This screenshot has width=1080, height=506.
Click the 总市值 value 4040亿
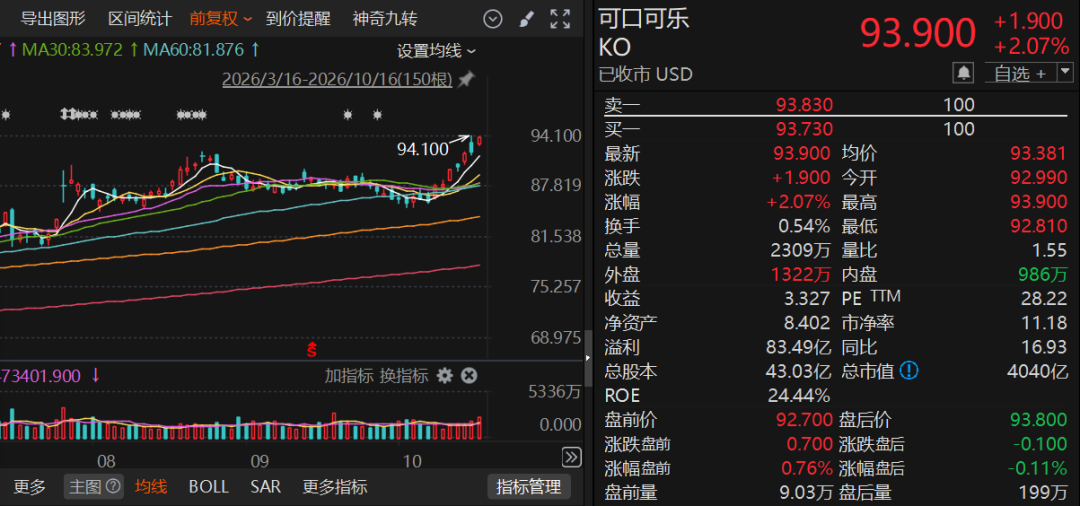[x=1039, y=372]
